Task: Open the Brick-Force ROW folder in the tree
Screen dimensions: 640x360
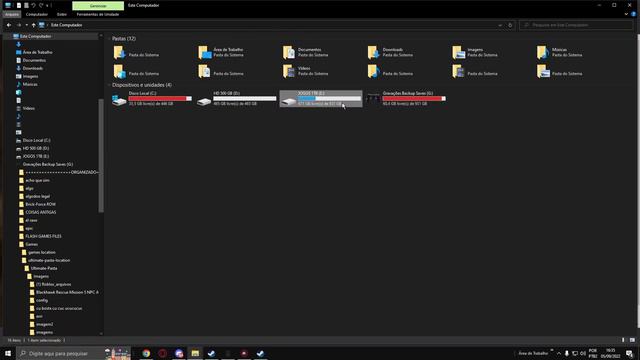Action: (40, 204)
